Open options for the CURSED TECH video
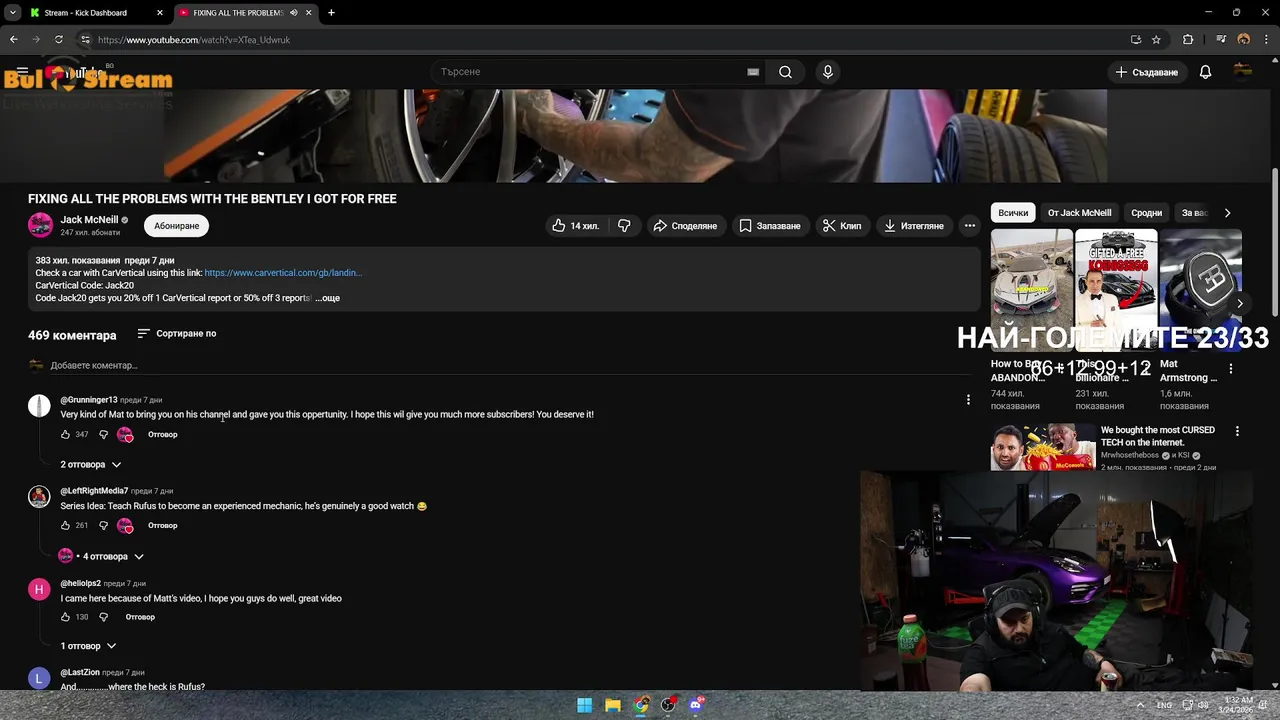The height and width of the screenshot is (720, 1280). pos(1237,431)
